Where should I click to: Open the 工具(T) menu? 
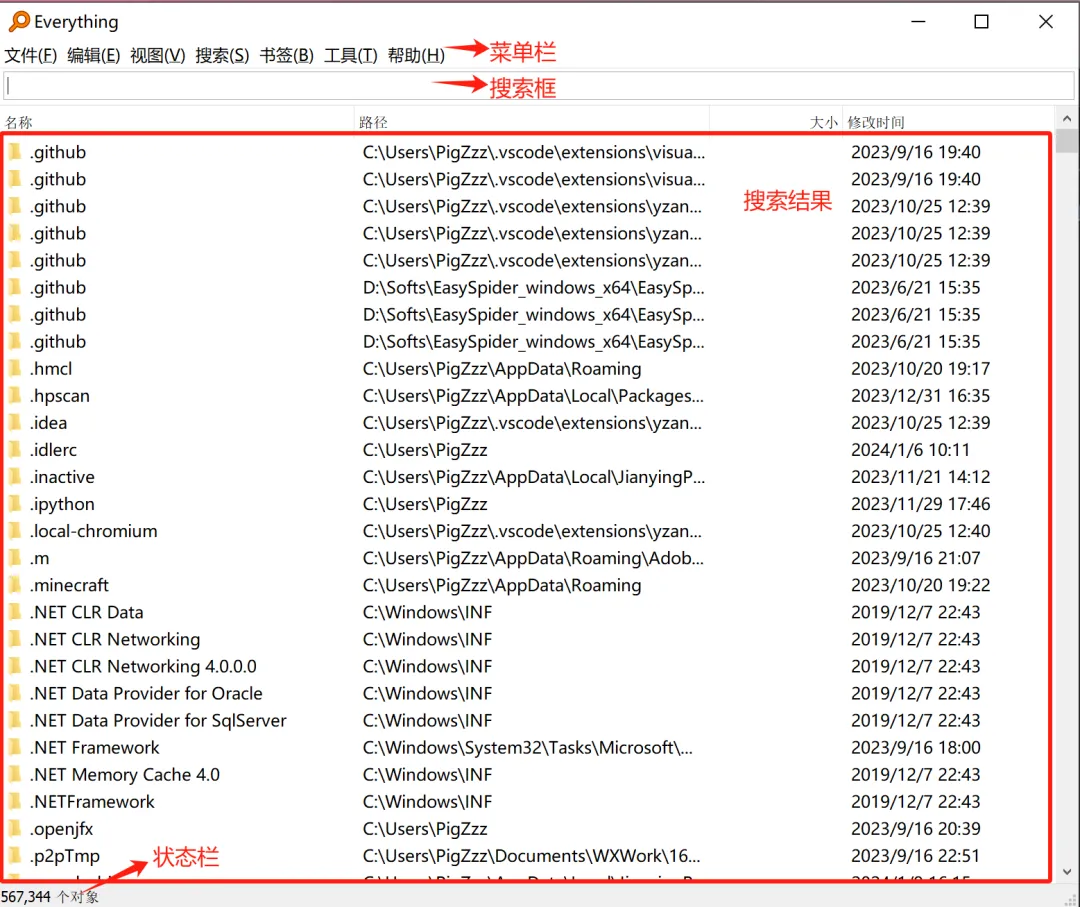[351, 55]
